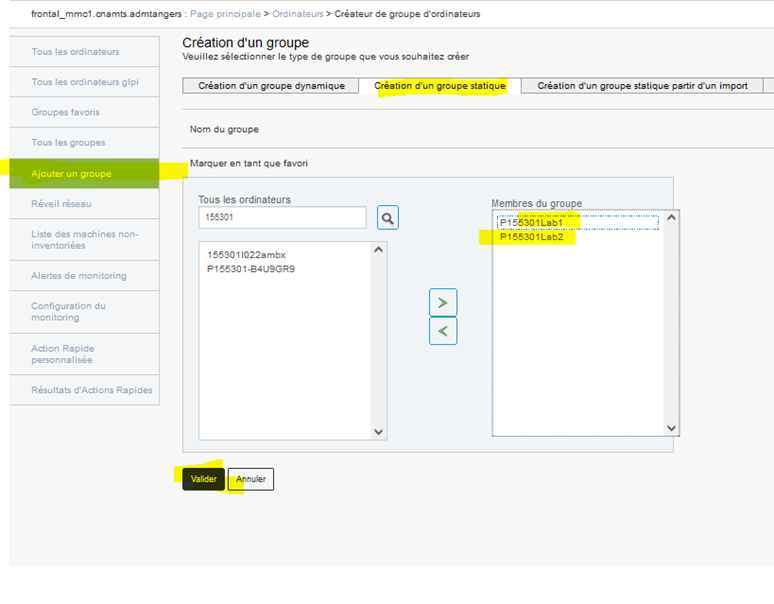Focus the computer search field containing 155301

(x=282, y=217)
